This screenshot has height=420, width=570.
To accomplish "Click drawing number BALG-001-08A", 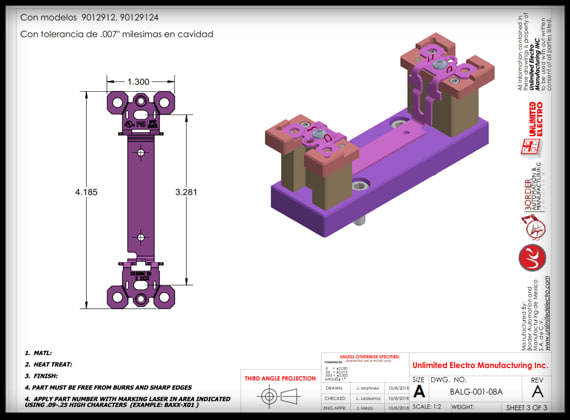I will pos(476,392).
